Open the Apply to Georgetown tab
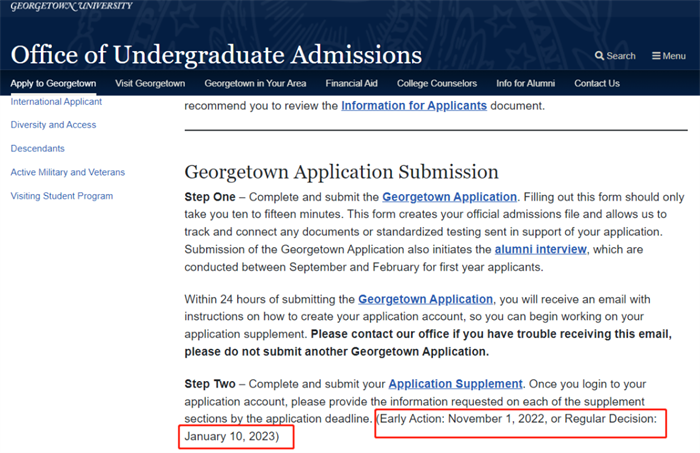Image resolution: width=700 pixels, height=453 pixels. [x=53, y=83]
